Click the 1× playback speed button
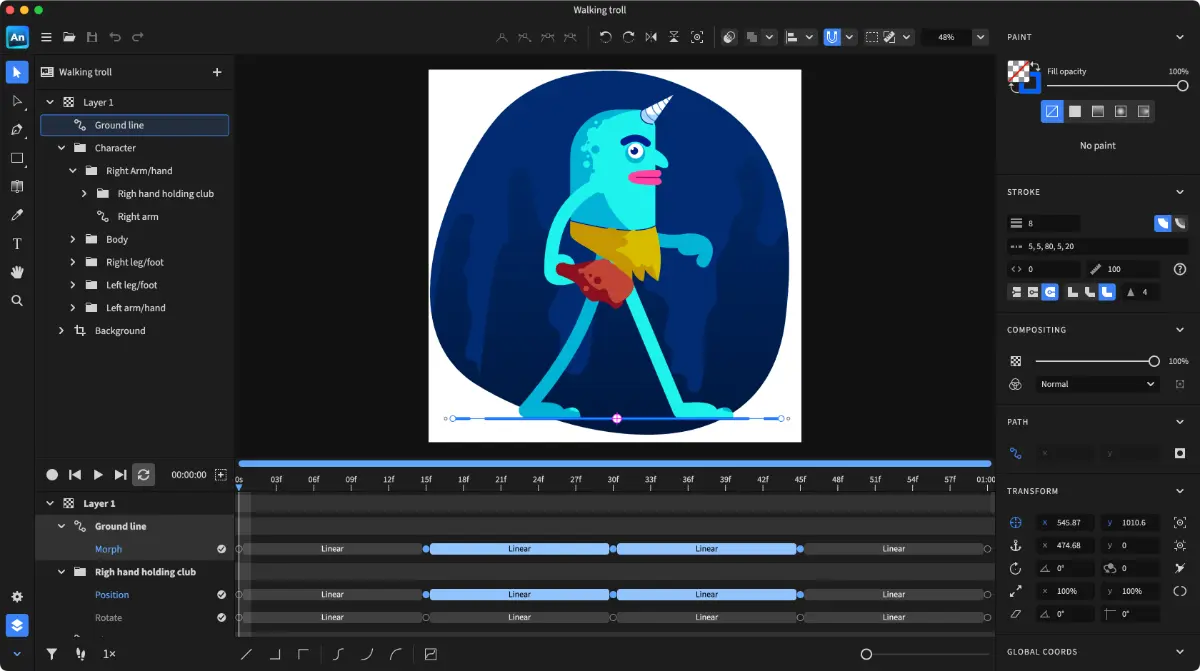Screen dimensions: 1200x671 pyautogui.click(x=109, y=654)
